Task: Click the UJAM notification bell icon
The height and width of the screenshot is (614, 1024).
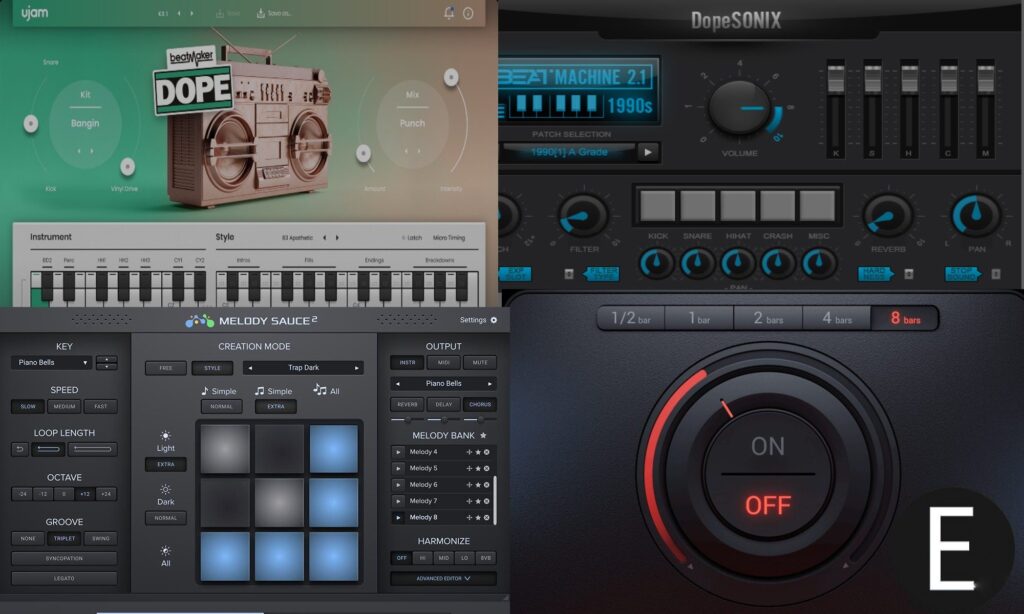Action: click(x=448, y=13)
